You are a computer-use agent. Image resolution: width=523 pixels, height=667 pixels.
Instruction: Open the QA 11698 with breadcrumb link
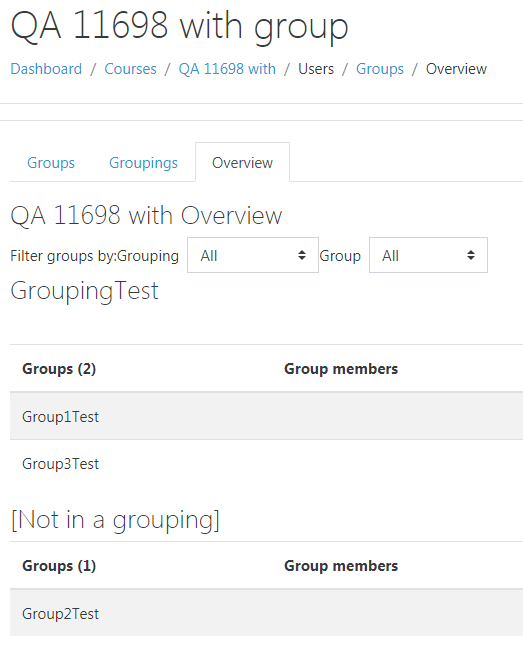point(227,69)
